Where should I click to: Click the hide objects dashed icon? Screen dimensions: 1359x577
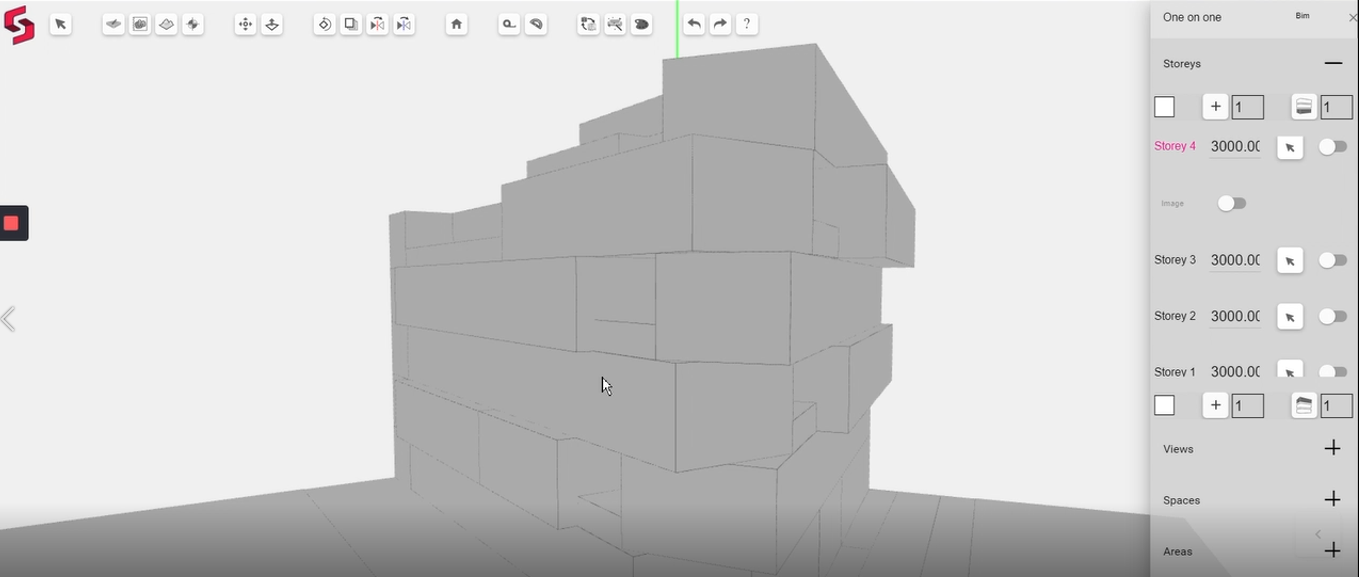[615, 24]
